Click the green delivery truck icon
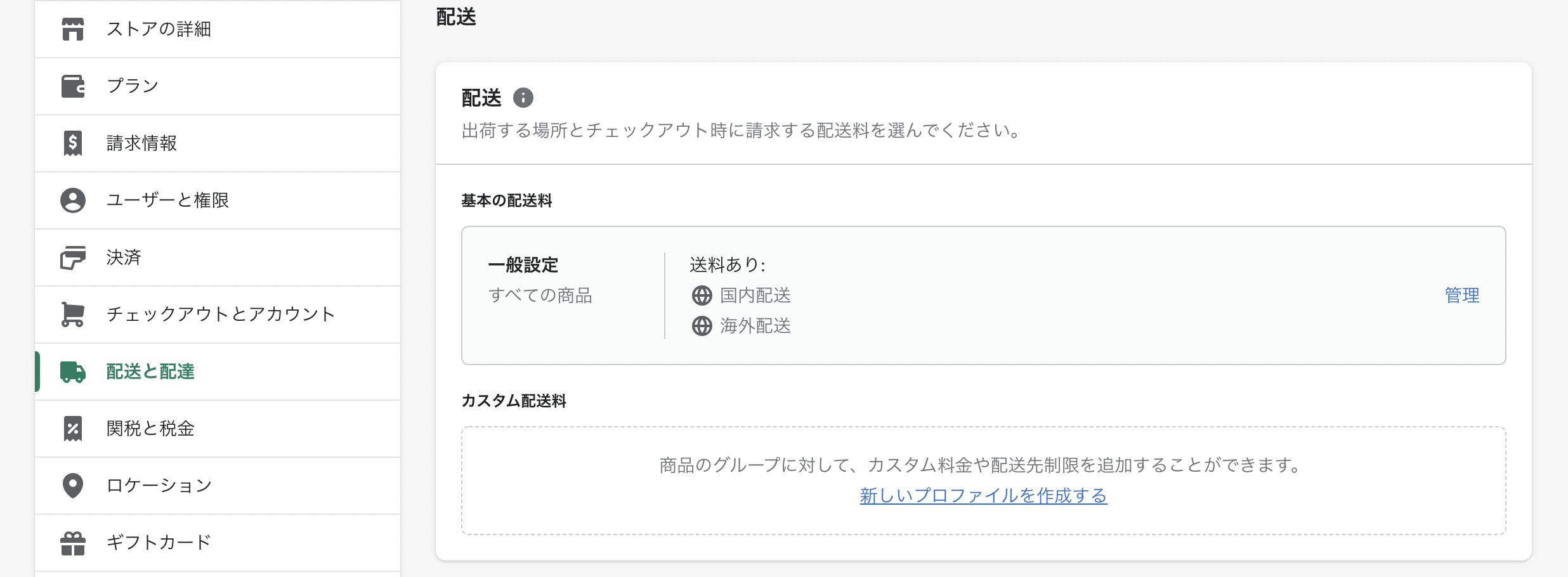The image size is (1568, 577). pos(73,372)
